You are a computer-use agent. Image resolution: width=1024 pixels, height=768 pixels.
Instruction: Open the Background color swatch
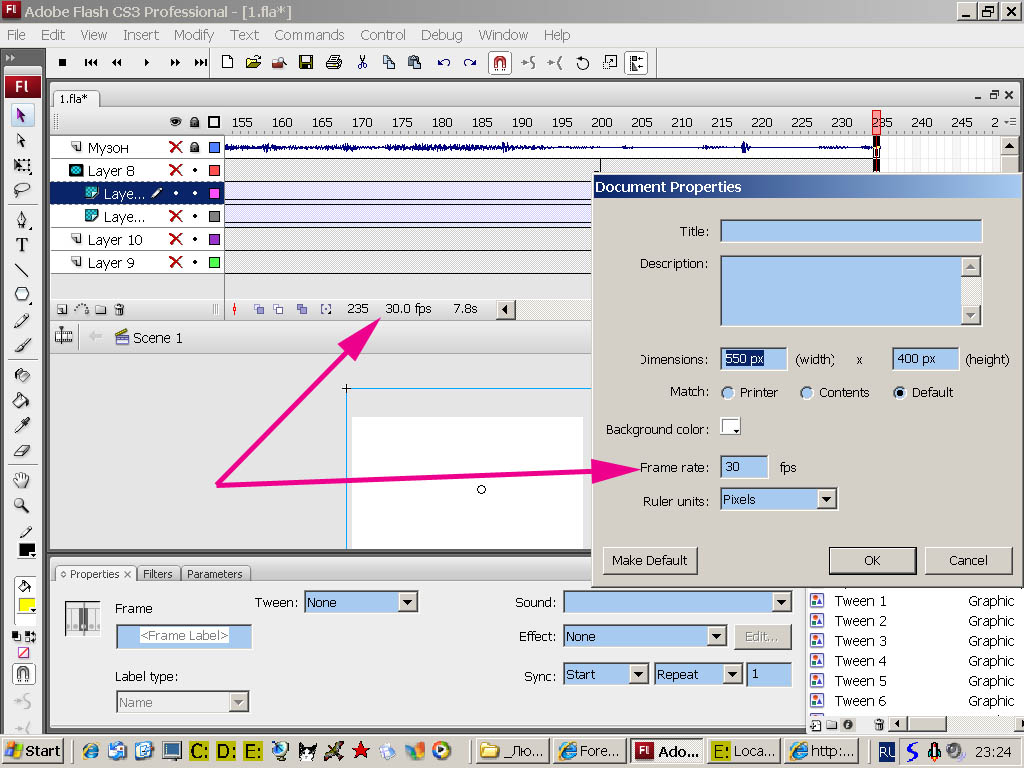[x=730, y=428]
